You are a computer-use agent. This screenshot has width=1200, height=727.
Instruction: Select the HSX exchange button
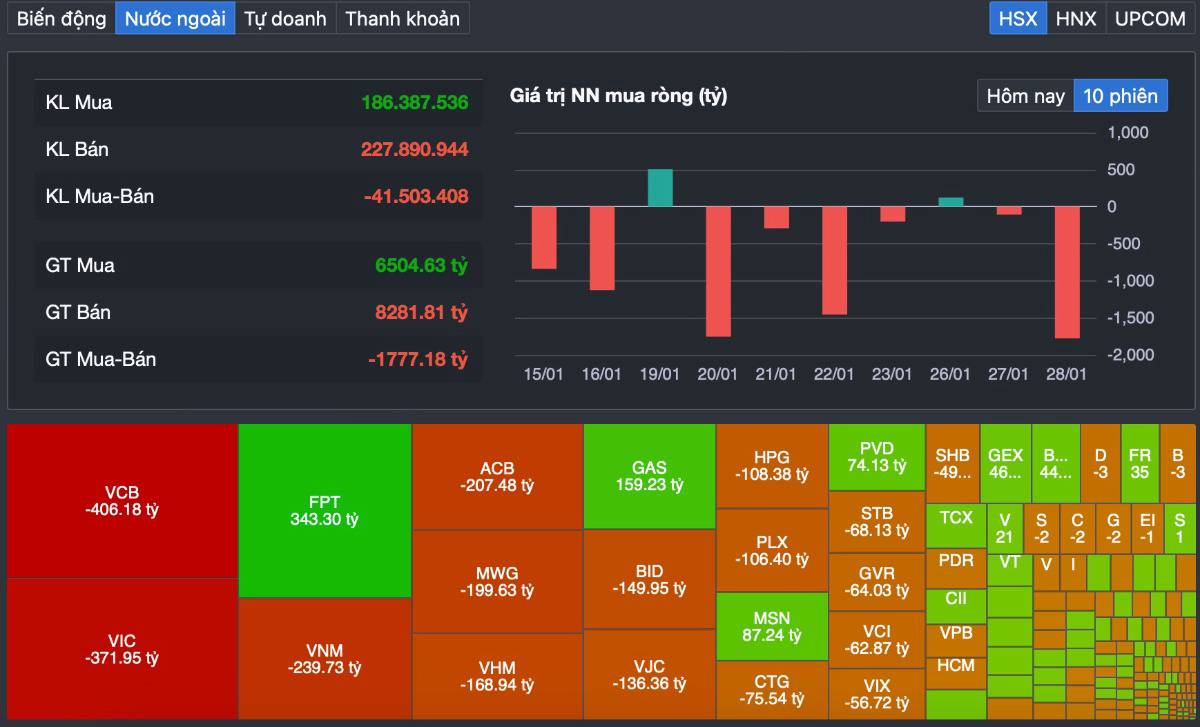click(x=1018, y=18)
